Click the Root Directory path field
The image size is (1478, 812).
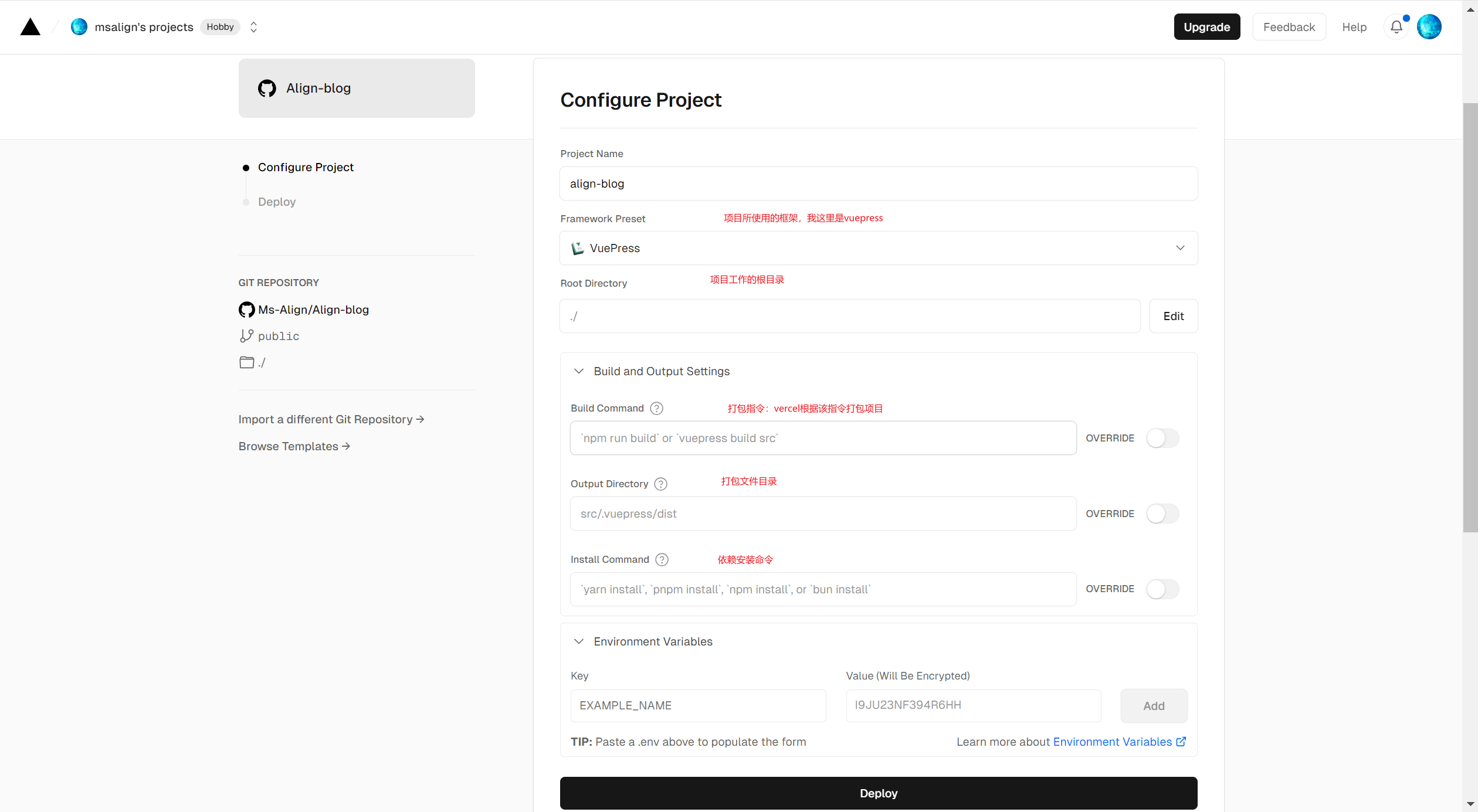(850, 316)
